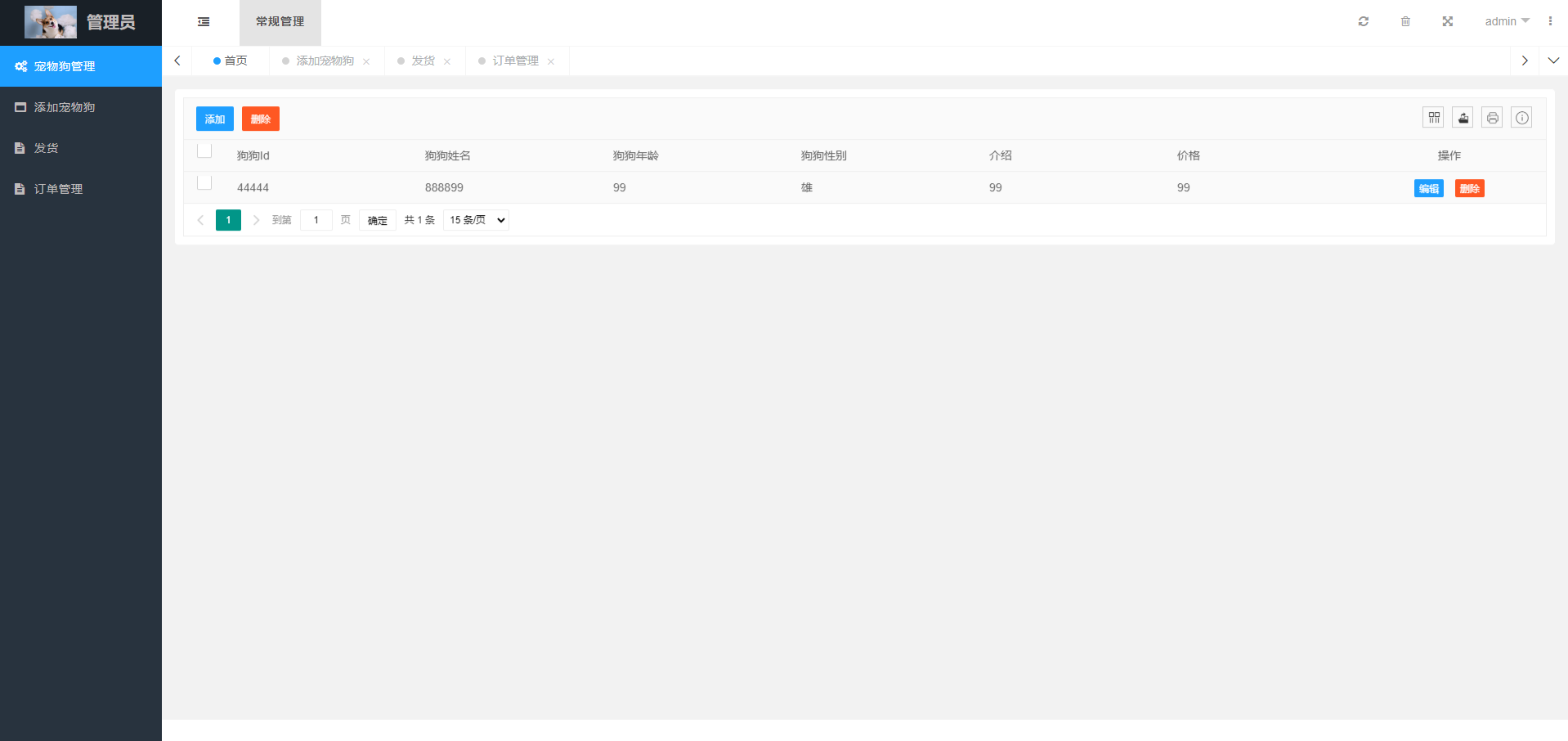Collapse the sidebar with the menu-fold icon

click(204, 22)
